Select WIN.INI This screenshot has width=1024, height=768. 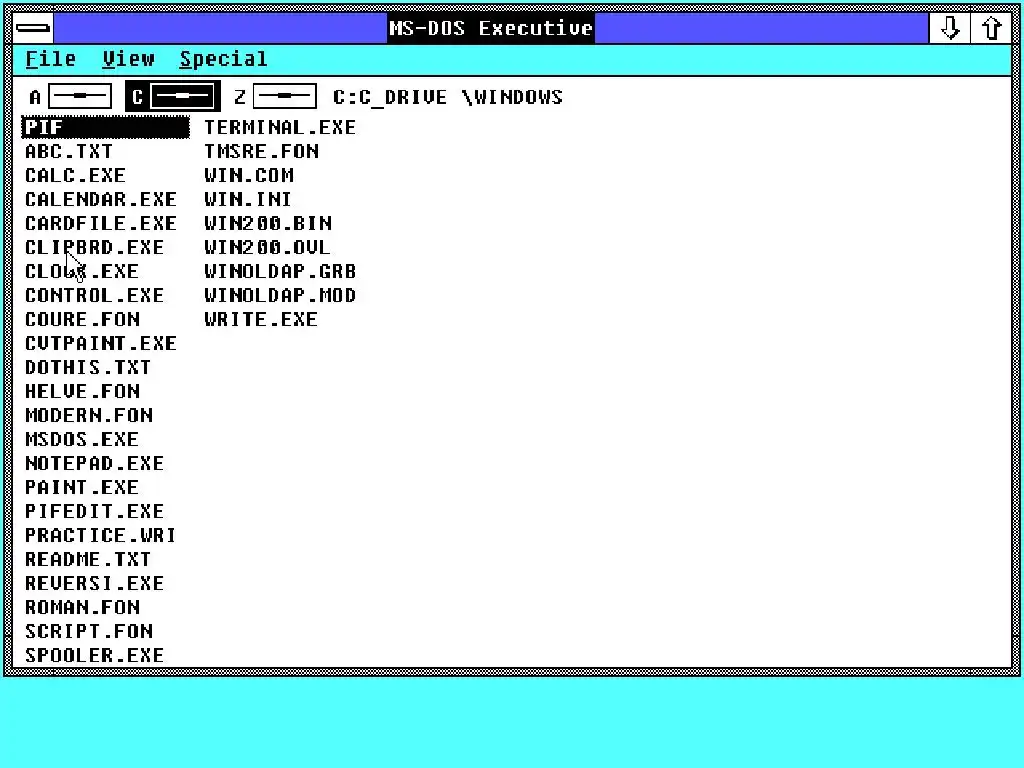tap(248, 199)
